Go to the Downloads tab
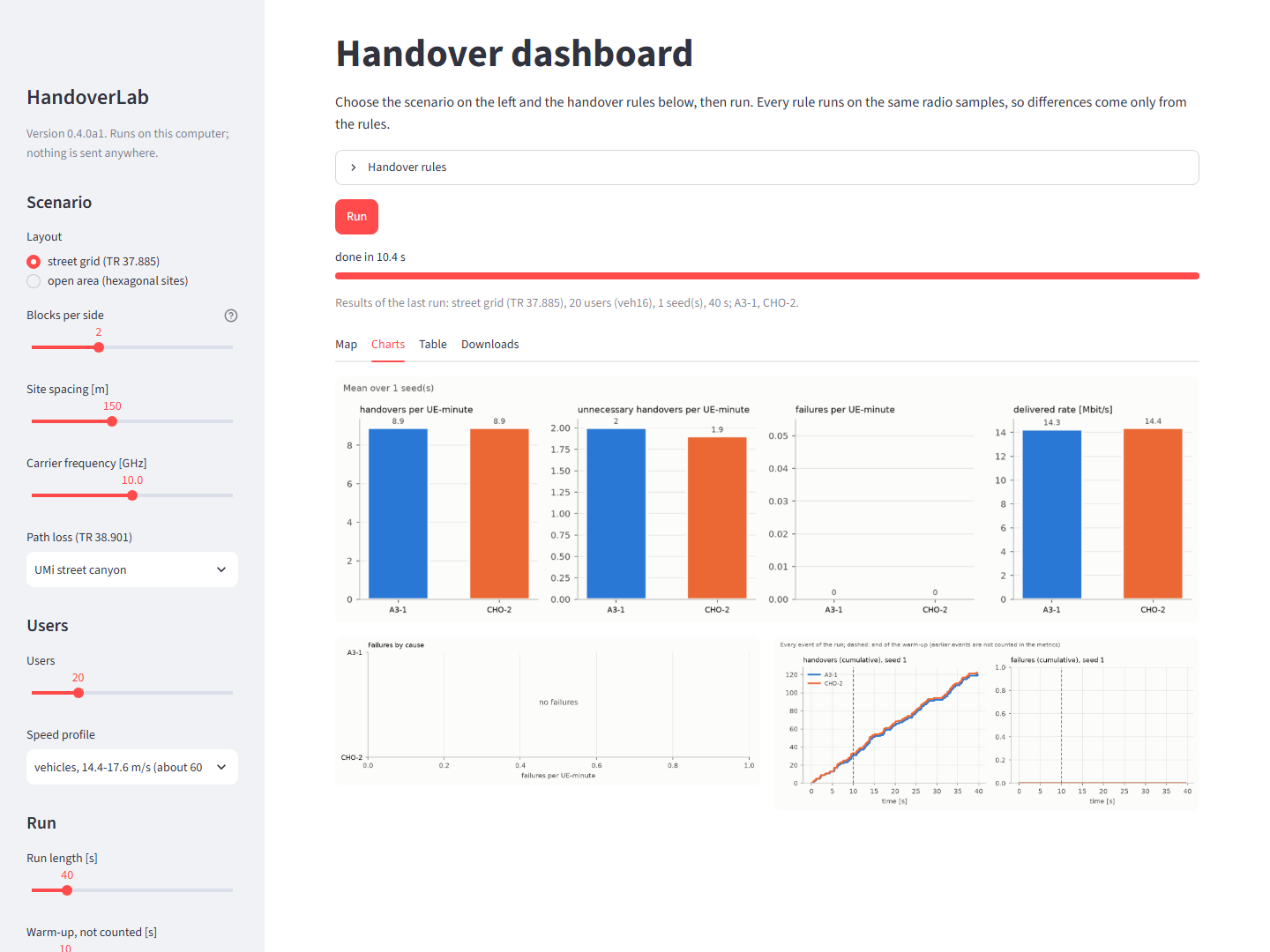 coord(490,345)
